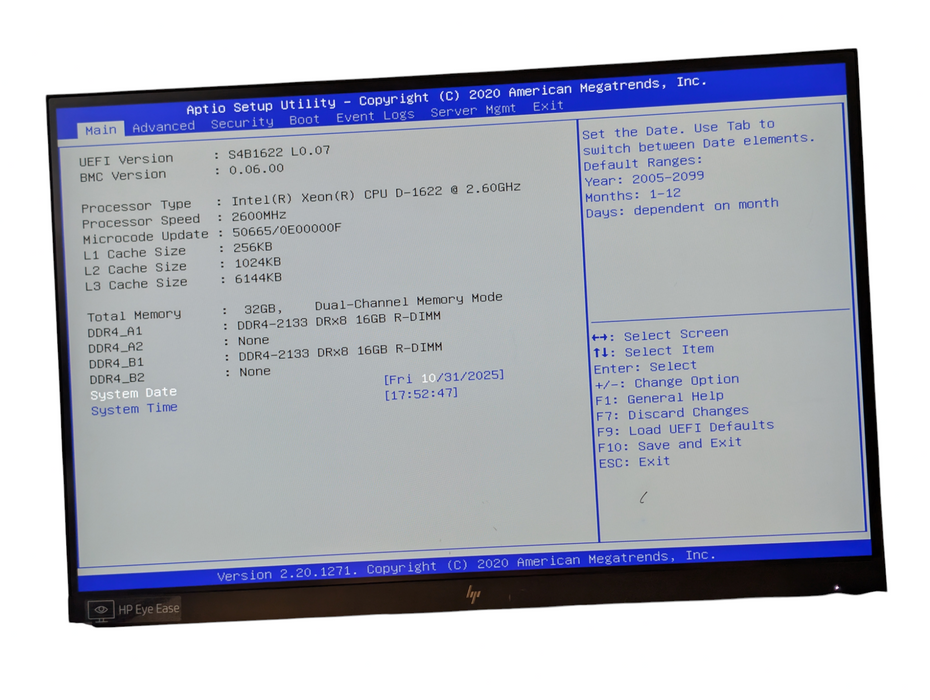Click the Select Screen arrows hint
Screen dimensions: 930x700
point(660,335)
